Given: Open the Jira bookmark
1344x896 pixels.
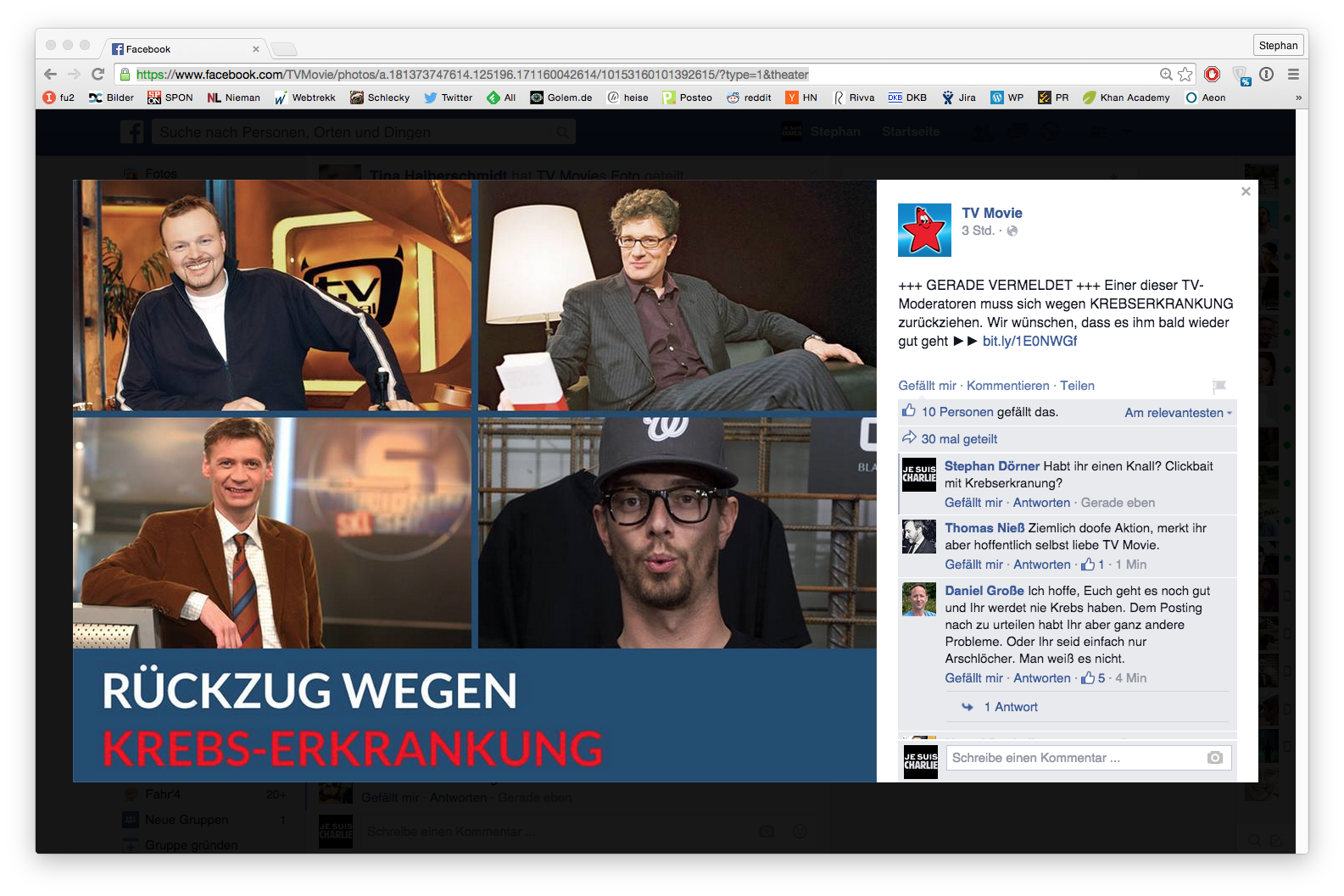Looking at the screenshot, I should [958, 97].
